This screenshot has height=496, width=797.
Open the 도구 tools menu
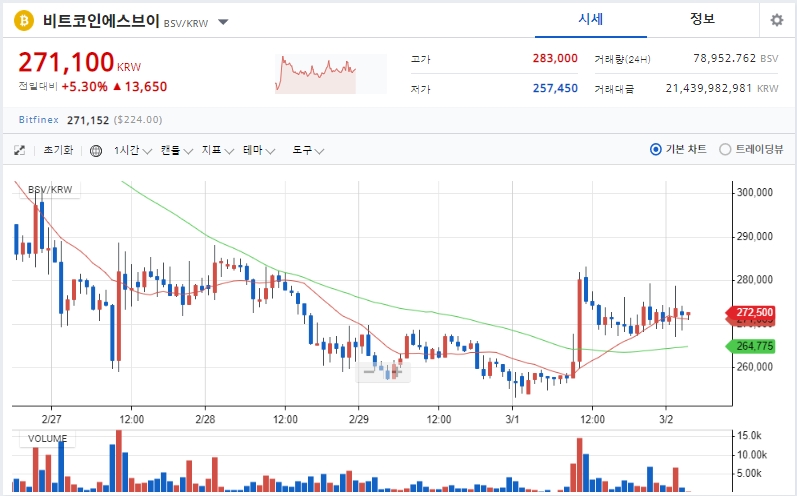(x=308, y=150)
